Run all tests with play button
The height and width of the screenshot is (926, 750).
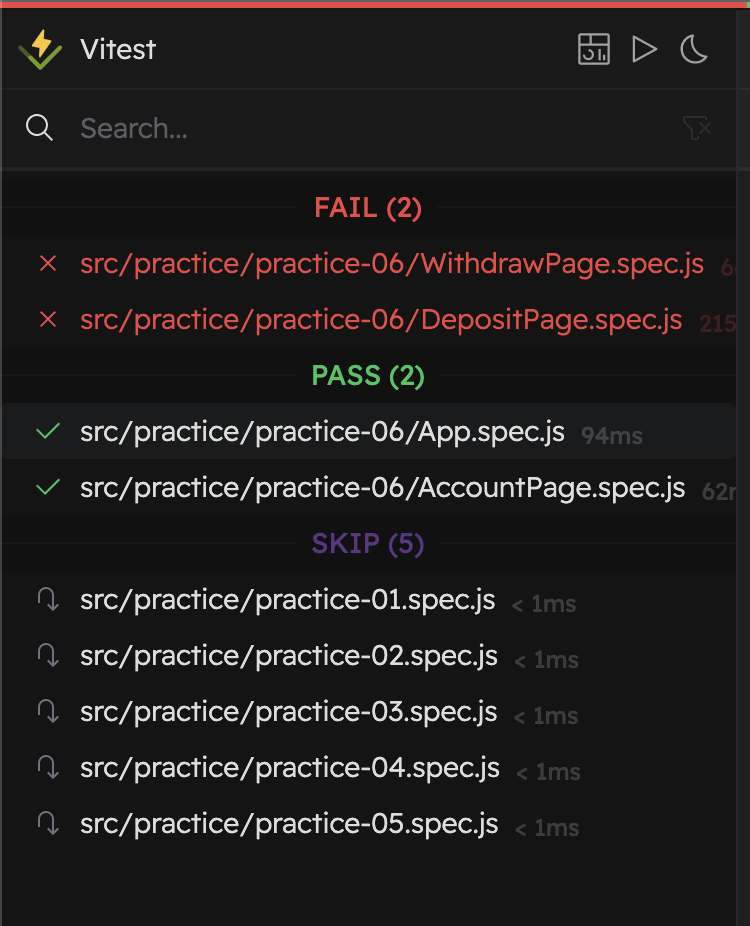[644, 49]
